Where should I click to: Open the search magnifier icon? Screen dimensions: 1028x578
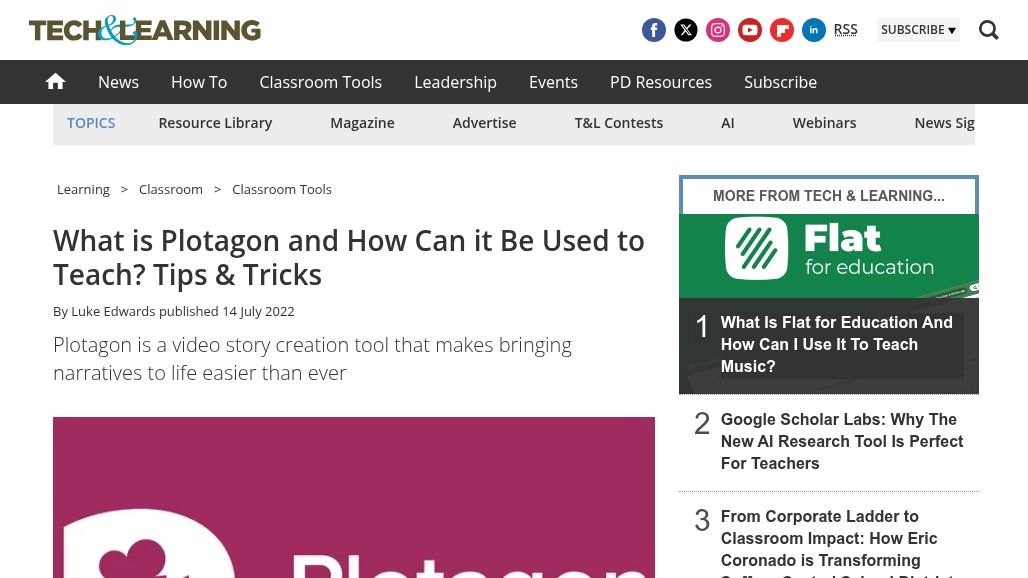click(989, 30)
